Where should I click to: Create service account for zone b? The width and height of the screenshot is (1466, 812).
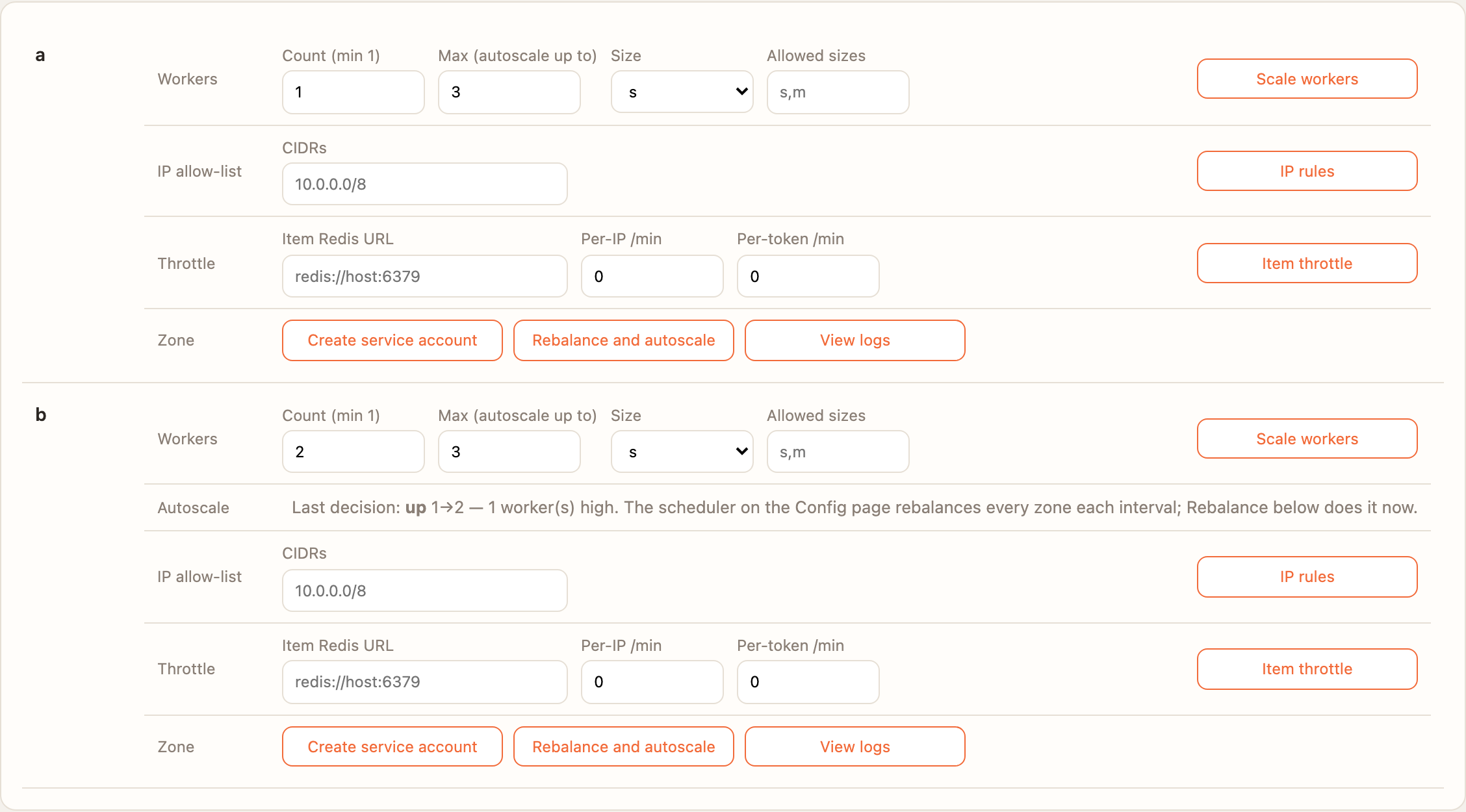click(x=392, y=746)
